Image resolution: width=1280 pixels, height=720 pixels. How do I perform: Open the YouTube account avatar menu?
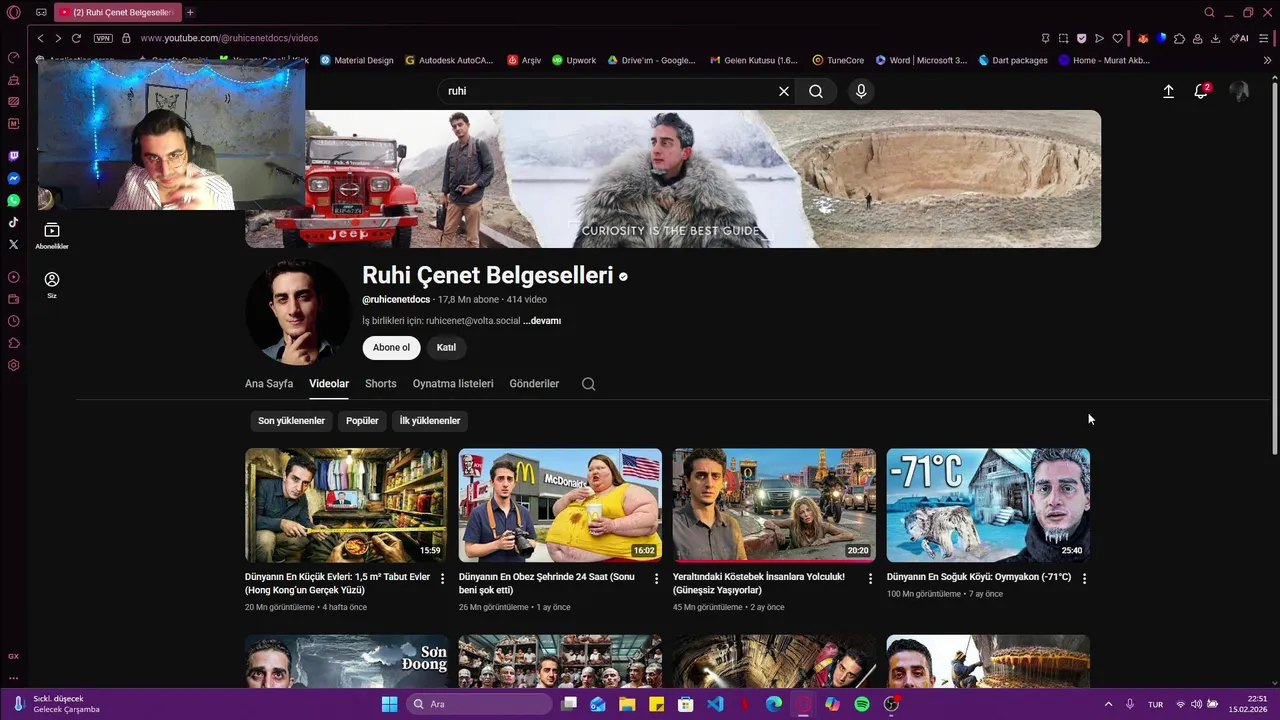(x=1239, y=91)
